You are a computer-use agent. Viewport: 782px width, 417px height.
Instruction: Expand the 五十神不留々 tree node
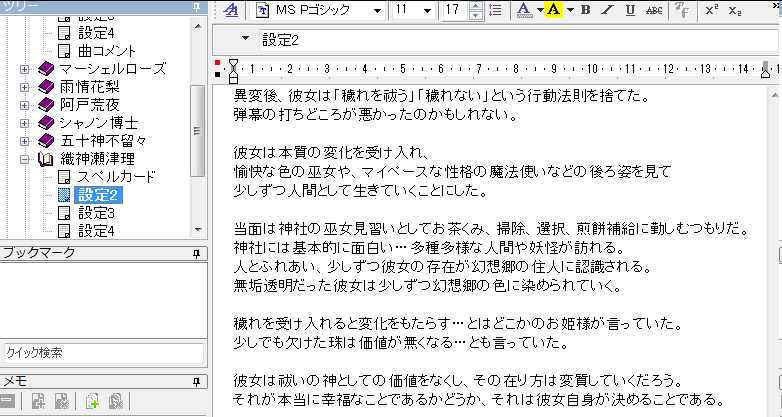[24, 141]
